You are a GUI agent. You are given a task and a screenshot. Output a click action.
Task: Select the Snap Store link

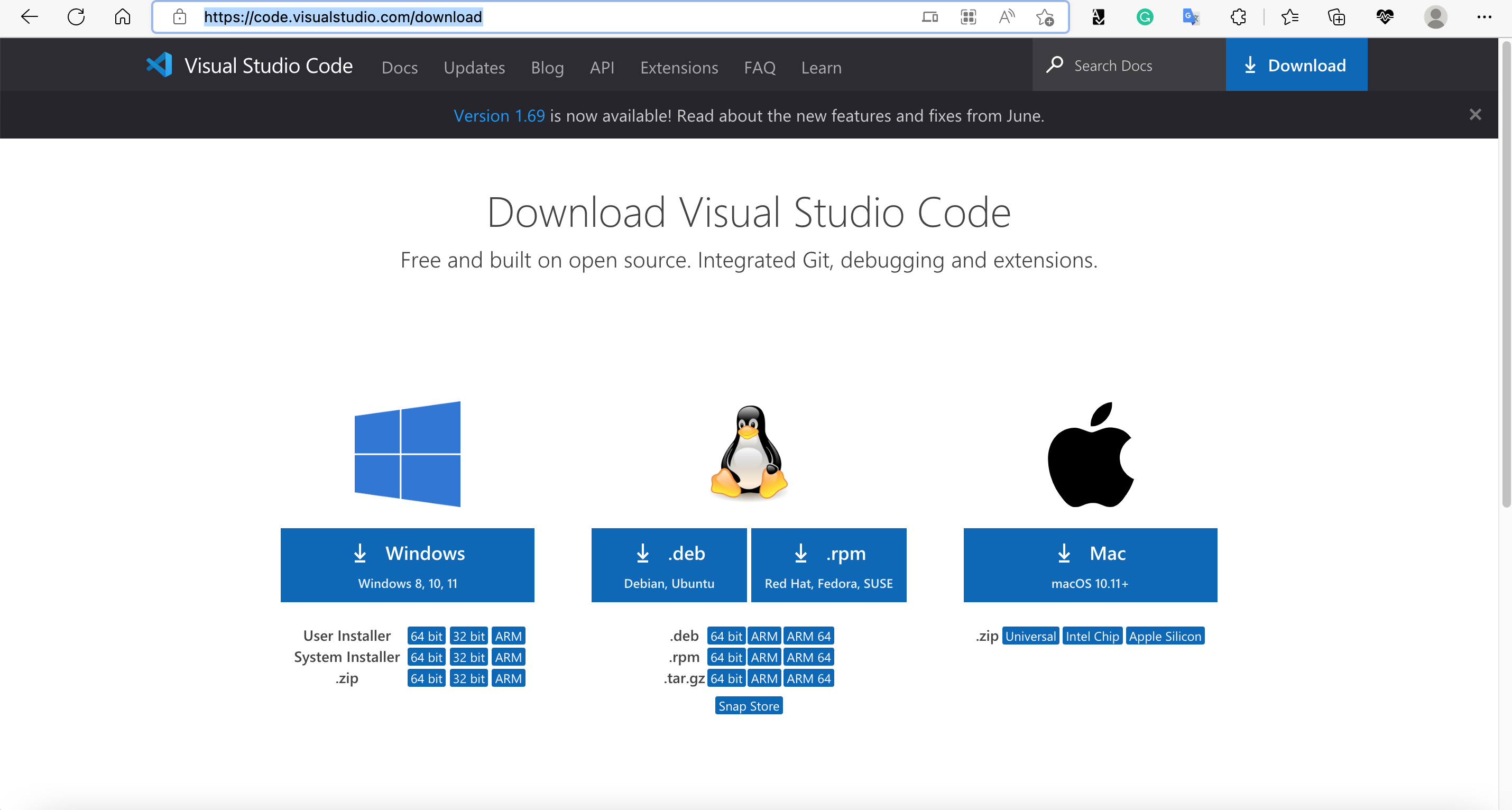[x=749, y=706]
